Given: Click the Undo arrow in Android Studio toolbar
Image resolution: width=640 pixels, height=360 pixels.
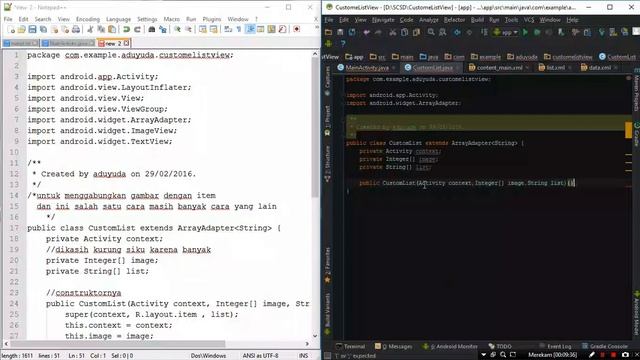Looking at the screenshot, I should 367,32.
